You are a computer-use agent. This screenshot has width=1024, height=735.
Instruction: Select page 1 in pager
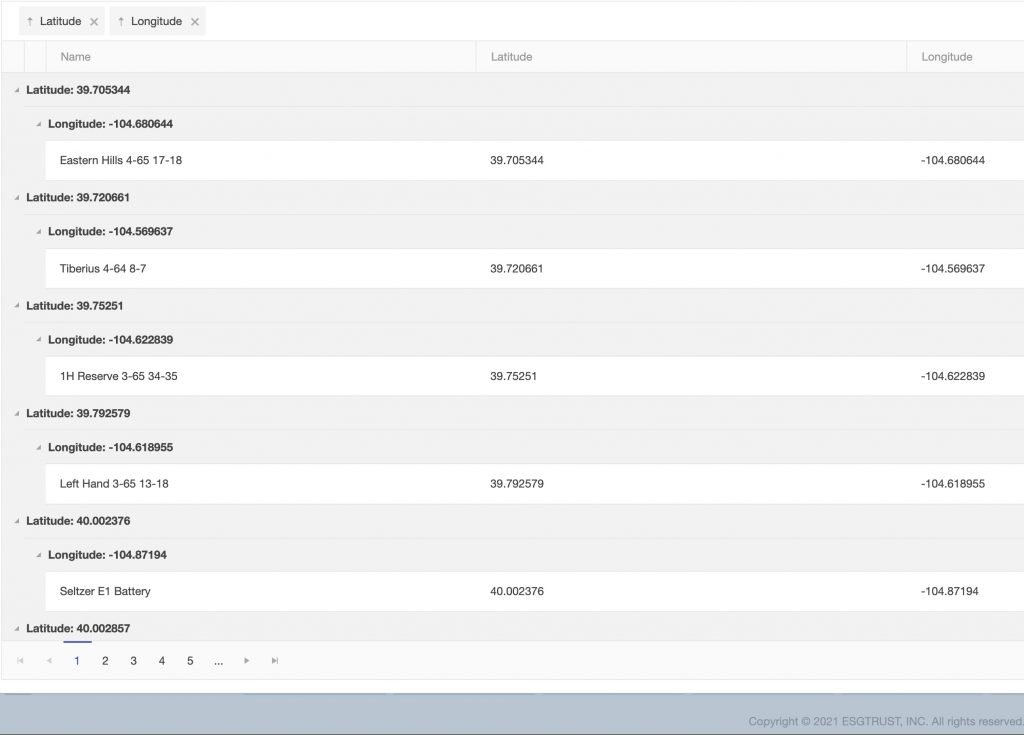pos(77,661)
